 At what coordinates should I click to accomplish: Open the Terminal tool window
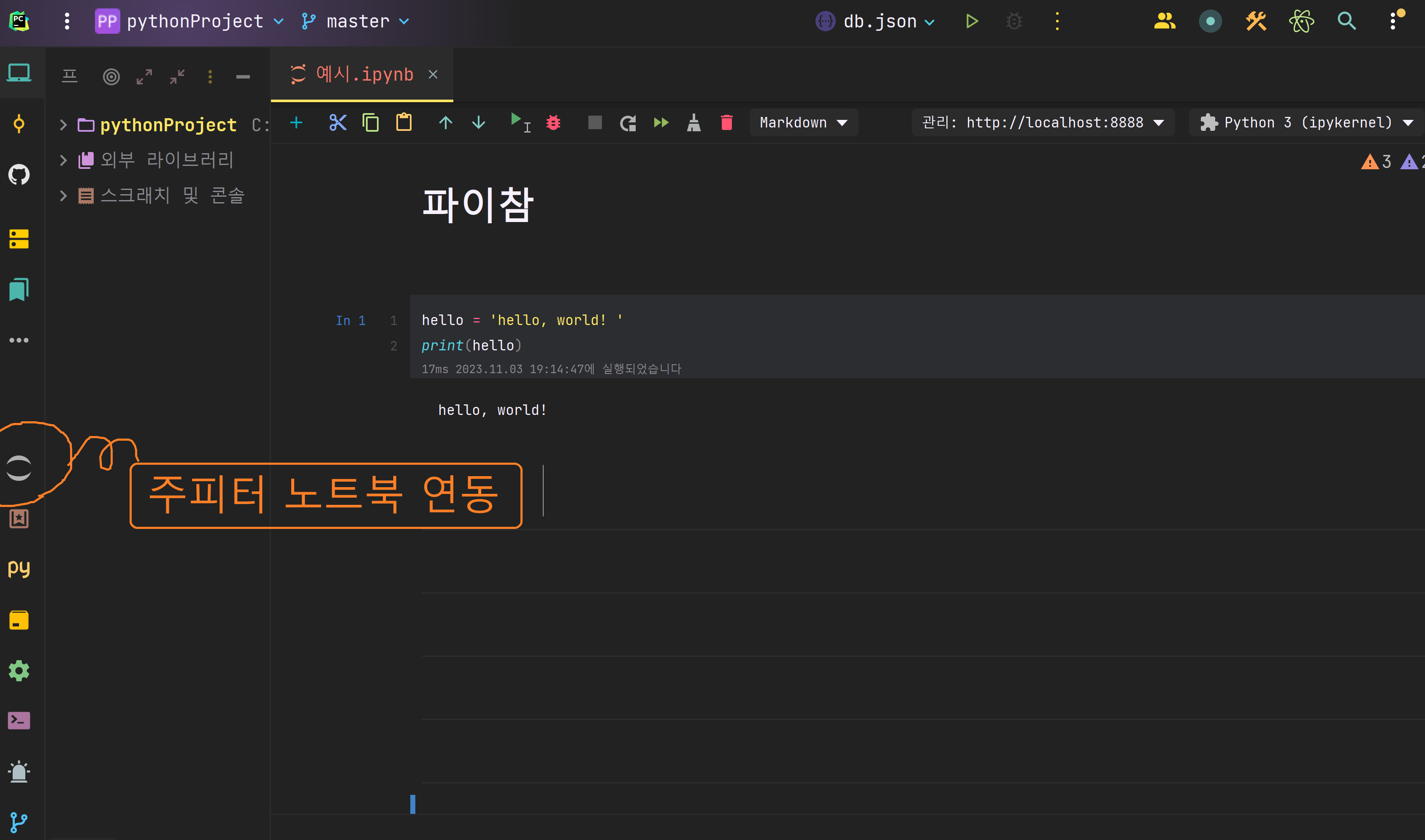[19, 721]
